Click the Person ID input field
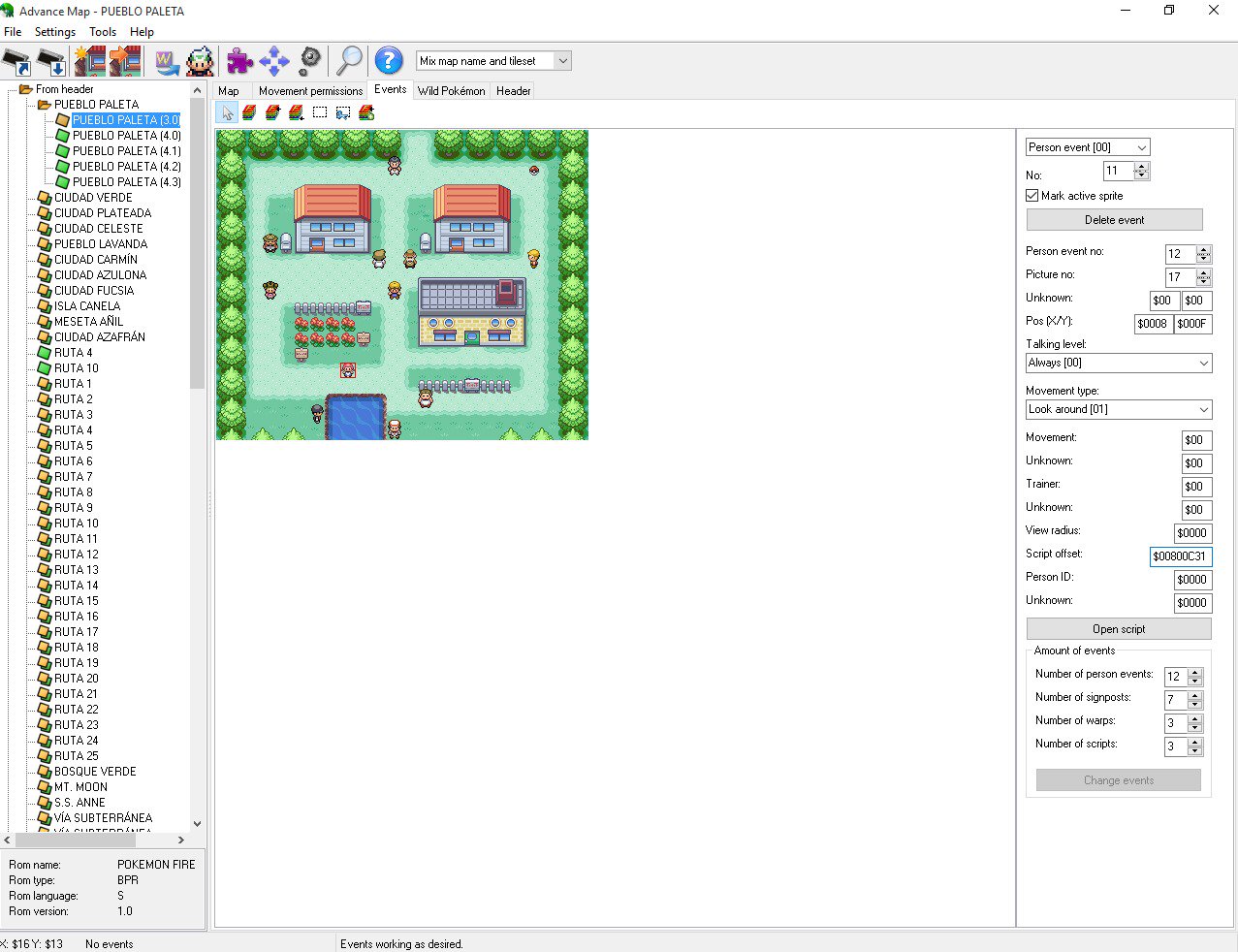Image resolution: width=1238 pixels, height=952 pixels. pos(1192,580)
